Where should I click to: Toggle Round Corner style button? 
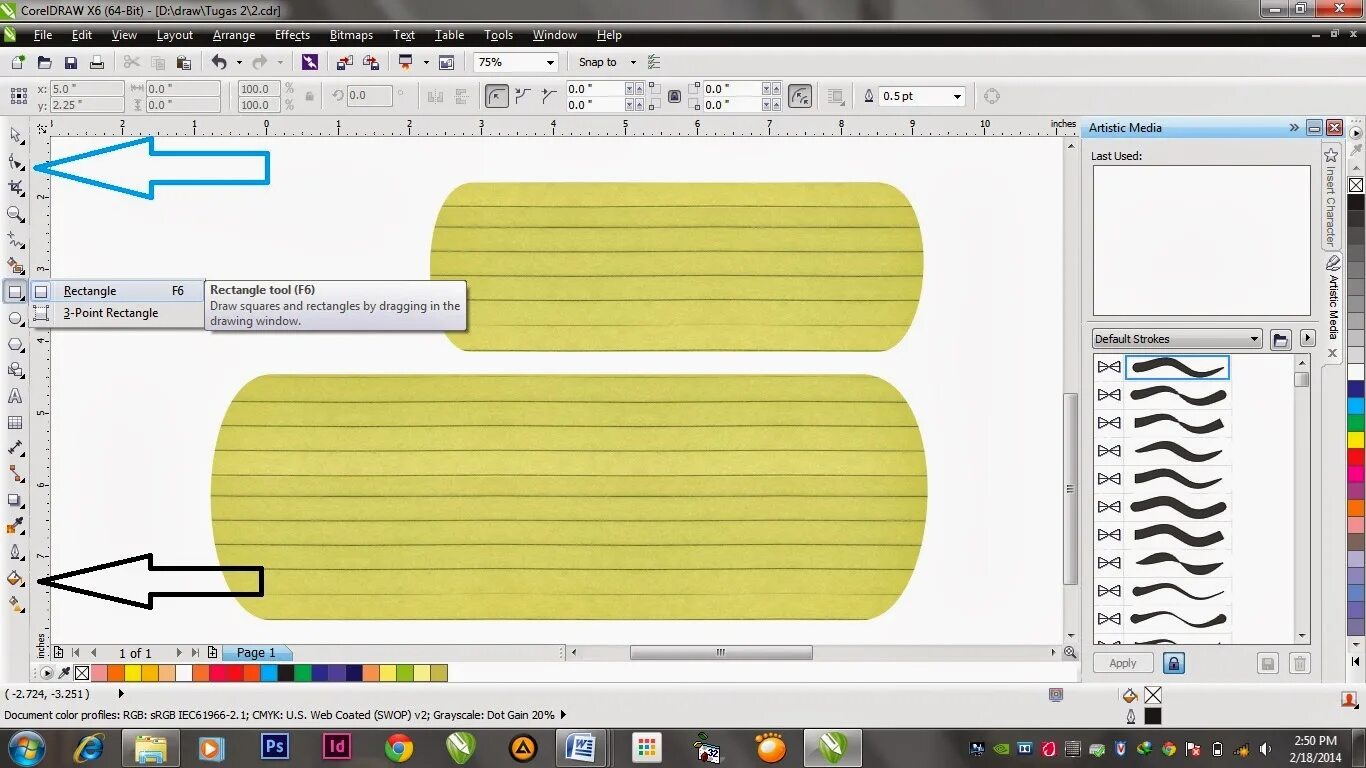[x=496, y=96]
